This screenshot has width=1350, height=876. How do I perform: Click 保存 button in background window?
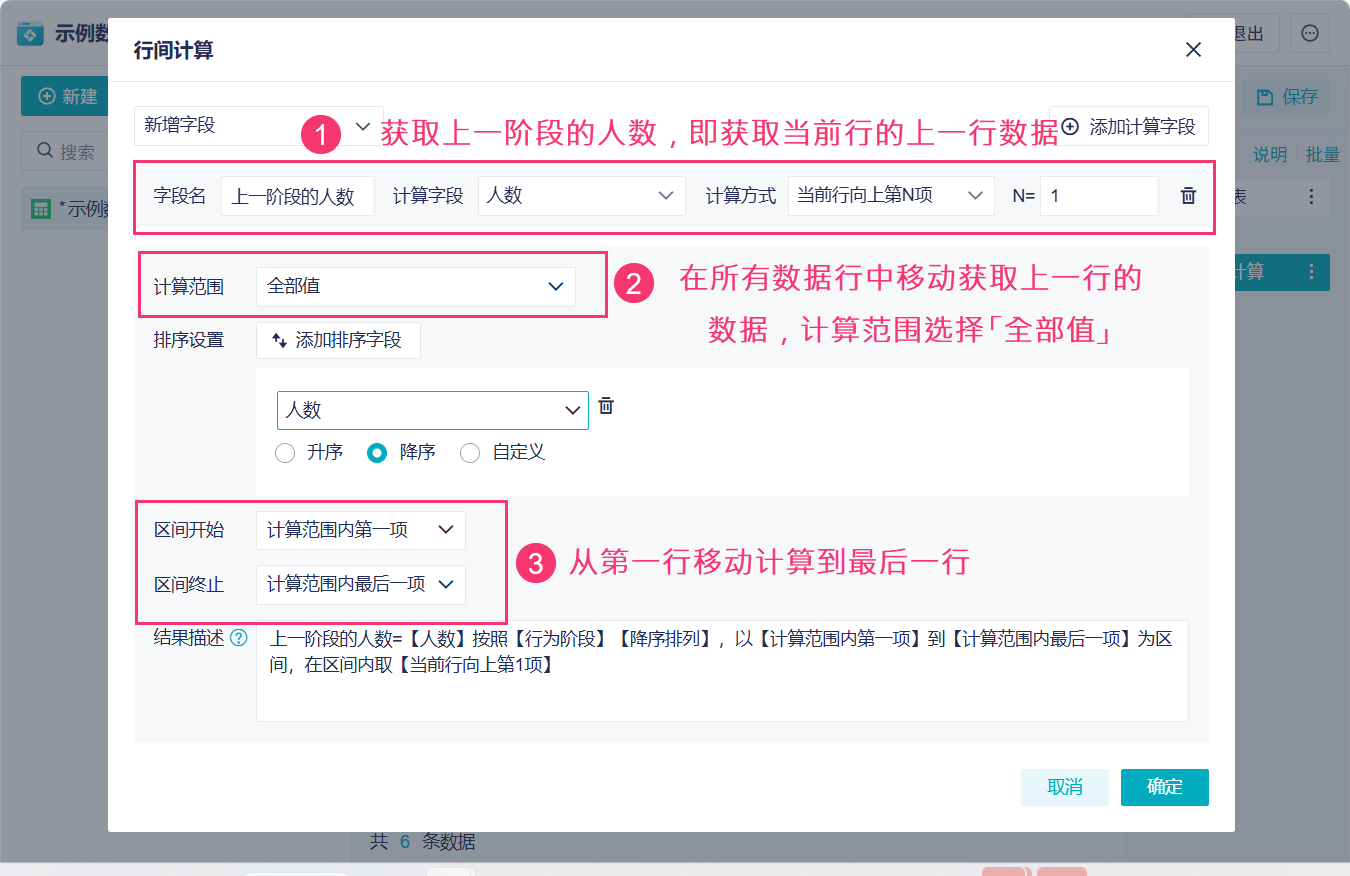click(x=1287, y=97)
